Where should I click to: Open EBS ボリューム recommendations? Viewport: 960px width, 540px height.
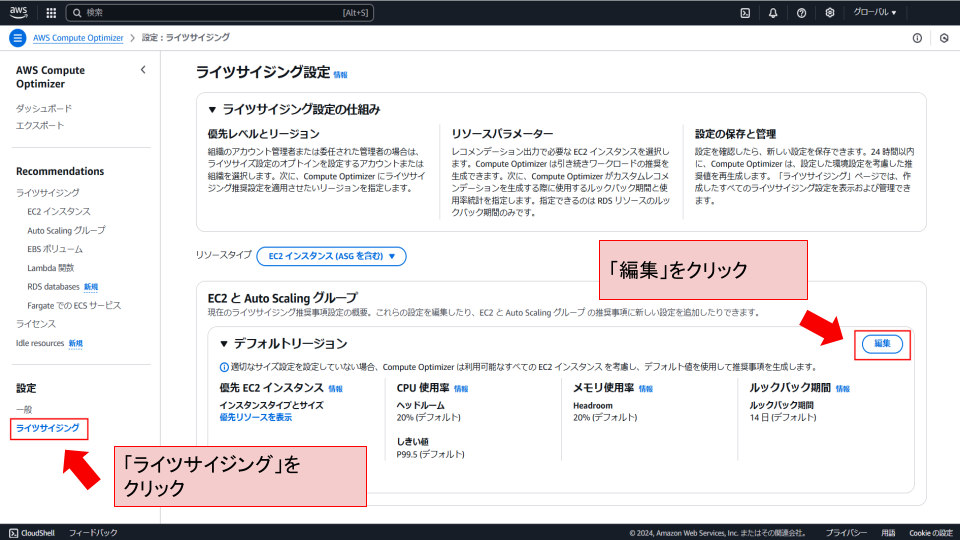click(x=54, y=249)
